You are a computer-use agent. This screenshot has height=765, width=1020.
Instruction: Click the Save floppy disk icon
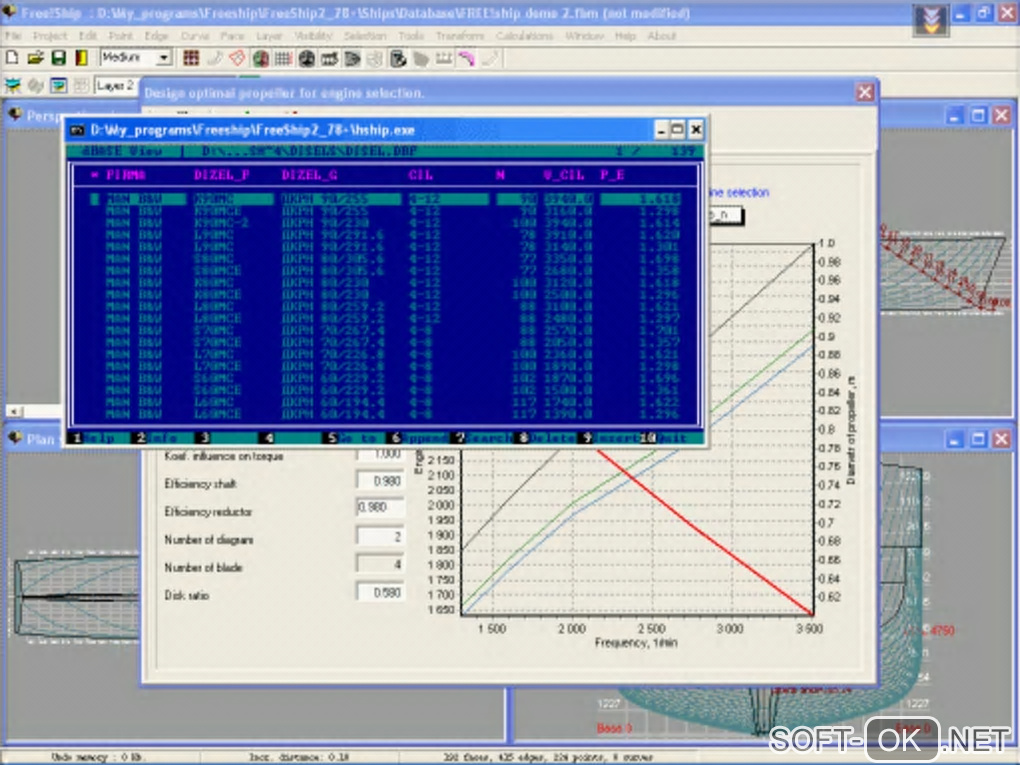[57, 58]
